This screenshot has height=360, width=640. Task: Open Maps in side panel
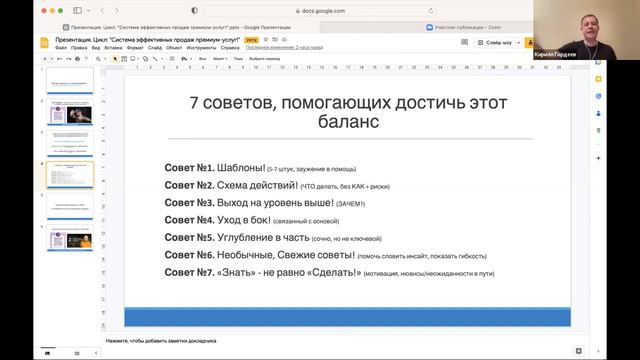[598, 131]
